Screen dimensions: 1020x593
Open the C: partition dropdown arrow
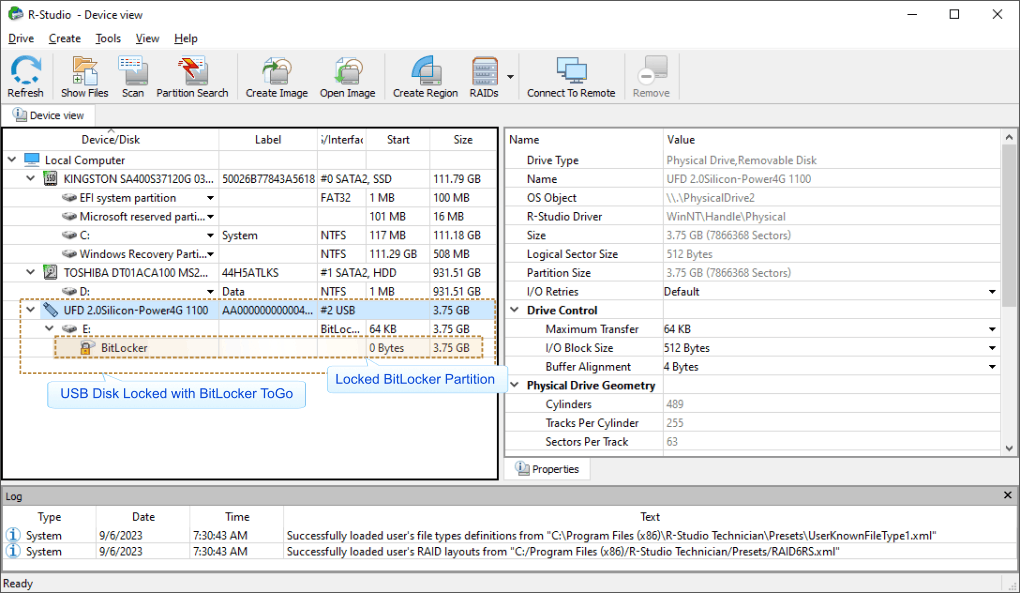click(x=210, y=235)
